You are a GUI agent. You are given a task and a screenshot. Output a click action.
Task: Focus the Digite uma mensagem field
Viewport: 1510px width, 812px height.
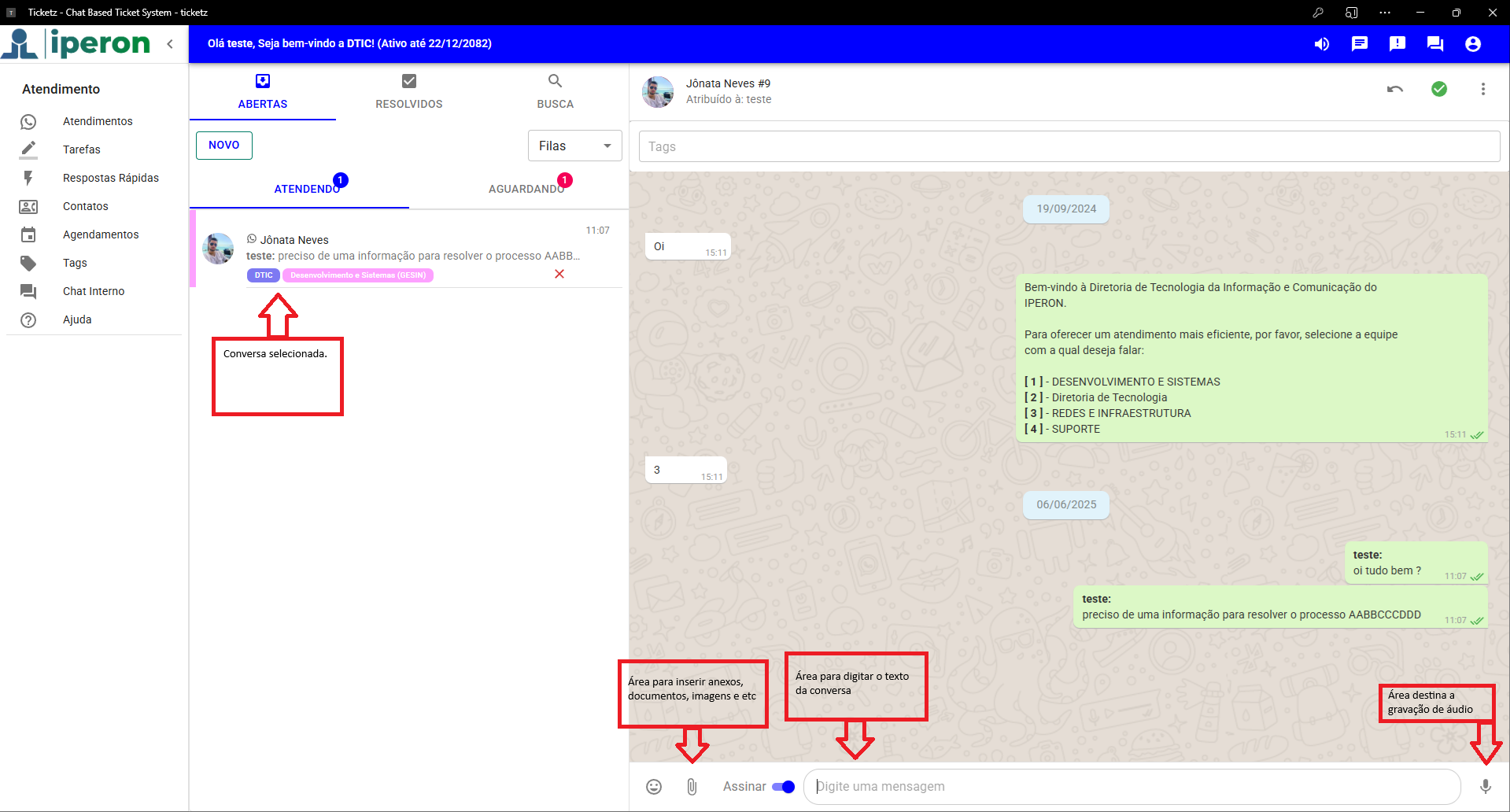pyautogui.click(x=1132, y=786)
